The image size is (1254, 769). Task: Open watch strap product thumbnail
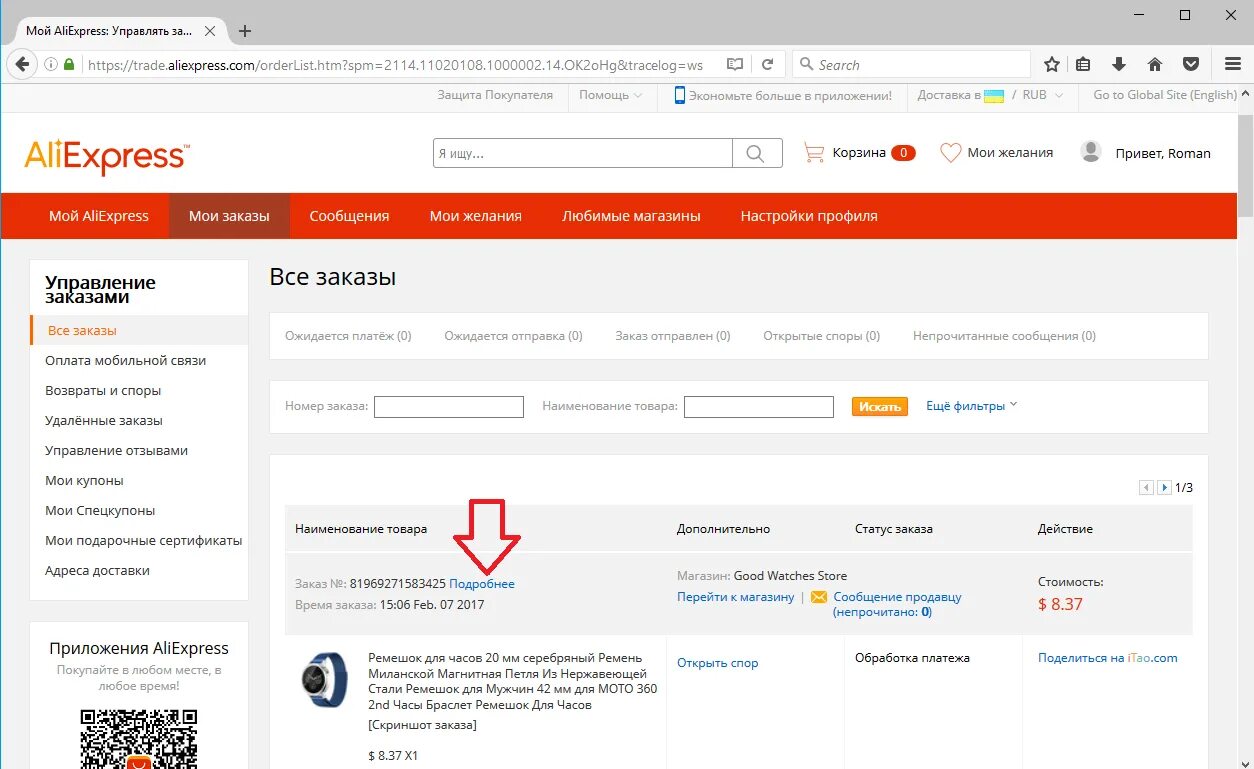point(325,679)
